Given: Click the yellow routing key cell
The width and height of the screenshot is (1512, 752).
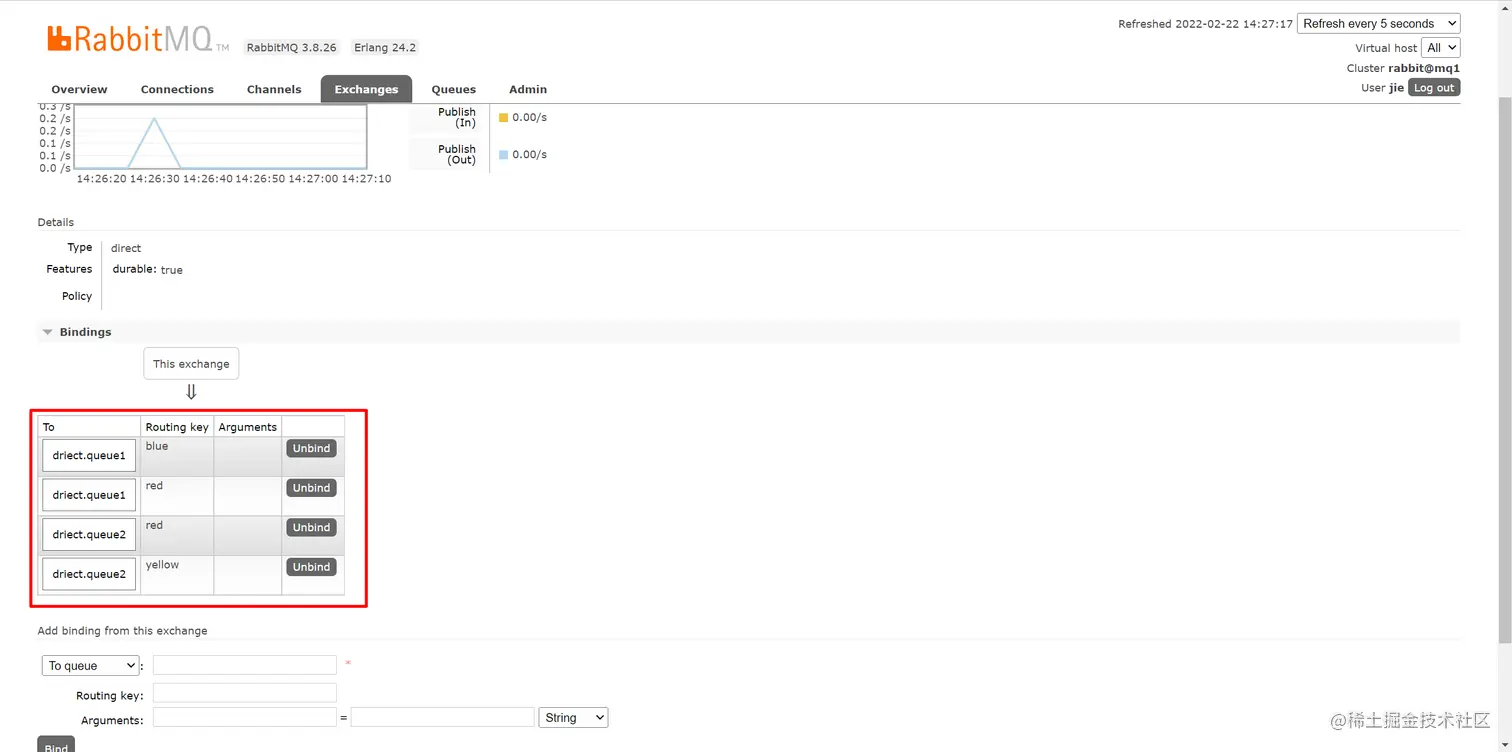Looking at the screenshot, I should pos(177,575).
